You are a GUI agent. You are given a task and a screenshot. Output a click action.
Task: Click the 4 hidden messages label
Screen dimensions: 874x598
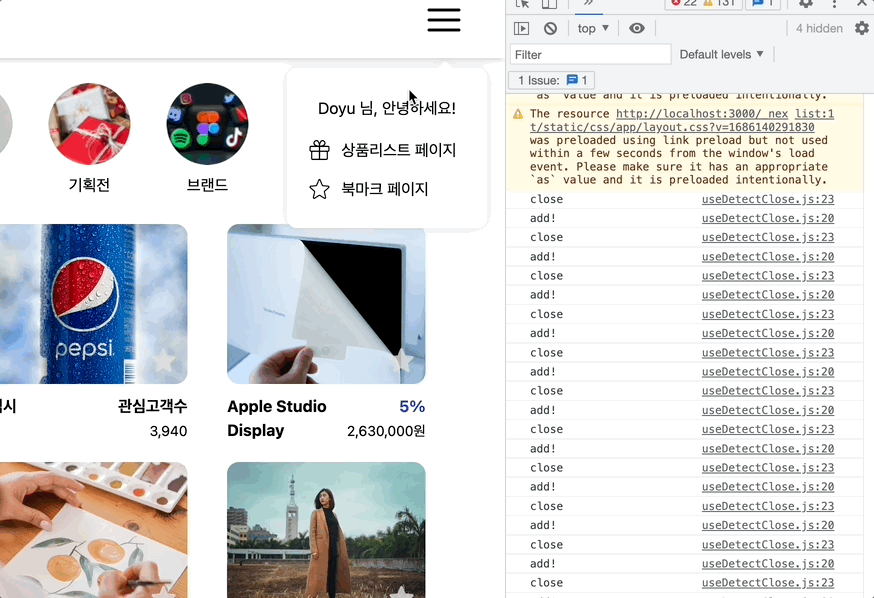819,28
